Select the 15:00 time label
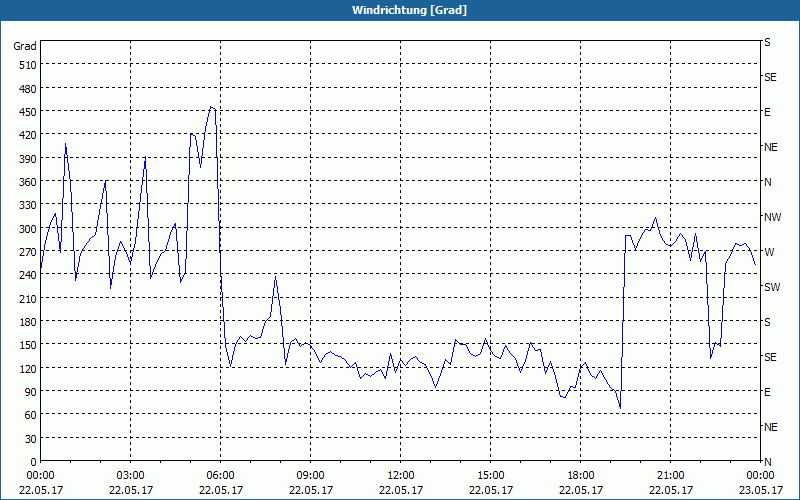Screen dimensions: 800x500 (491, 476)
